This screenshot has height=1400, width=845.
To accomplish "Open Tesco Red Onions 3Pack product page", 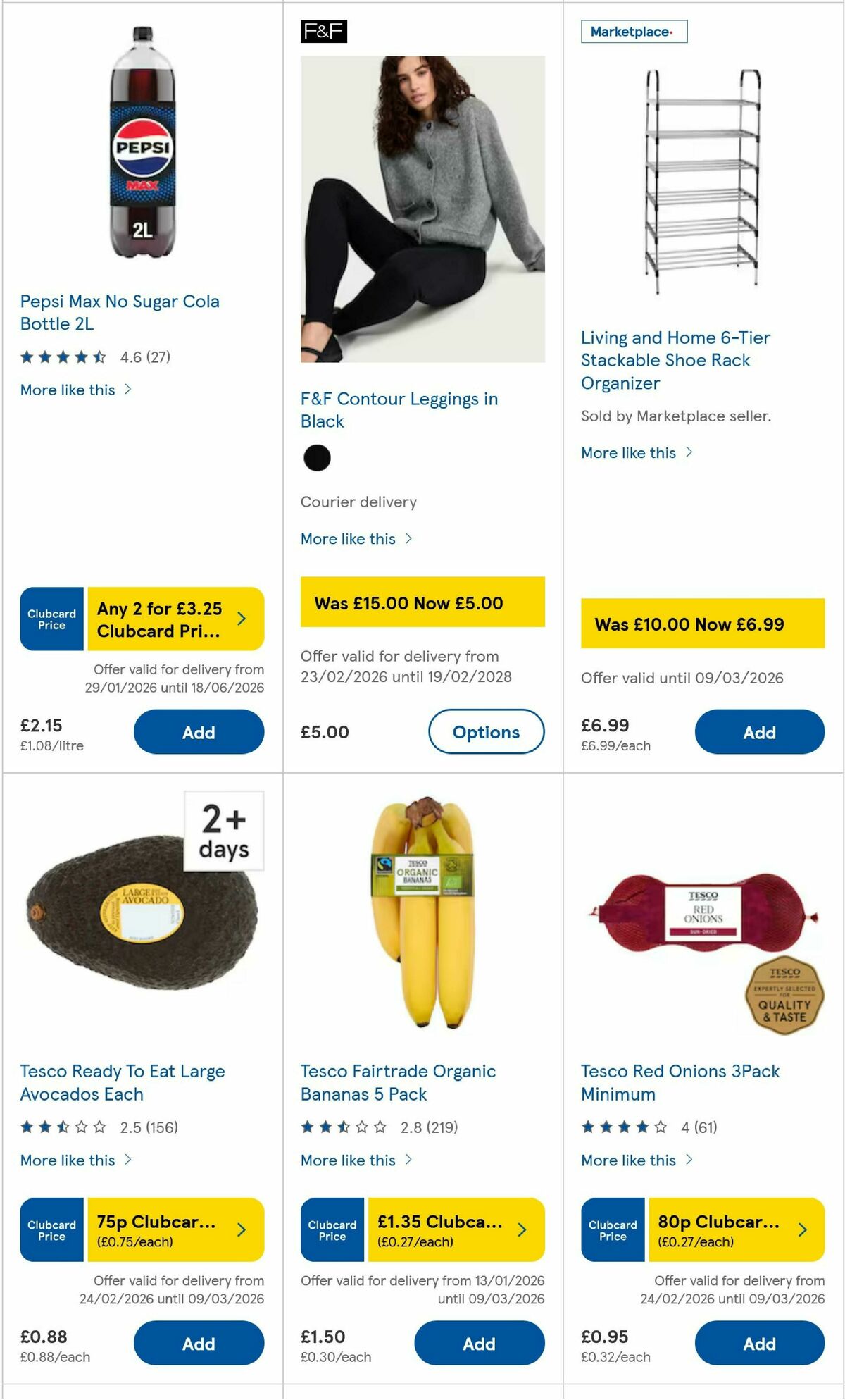I will click(679, 1082).
